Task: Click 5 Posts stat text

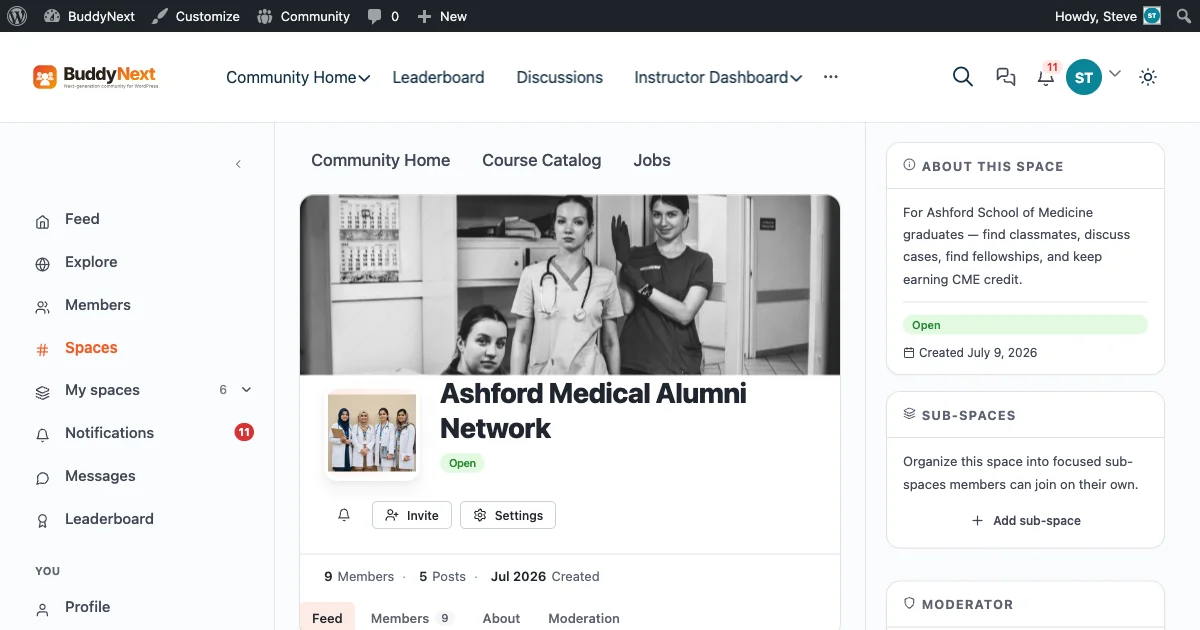Action: tap(442, 577)
